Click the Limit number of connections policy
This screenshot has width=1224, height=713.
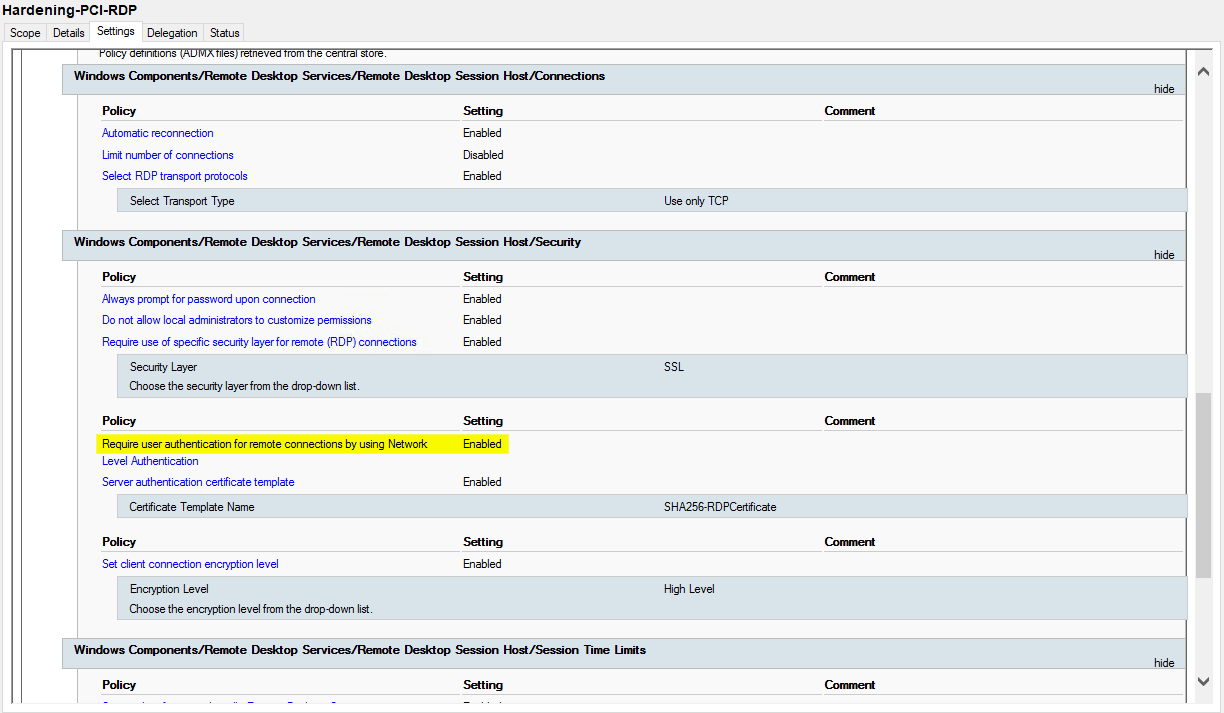click(x=167, y=155)
